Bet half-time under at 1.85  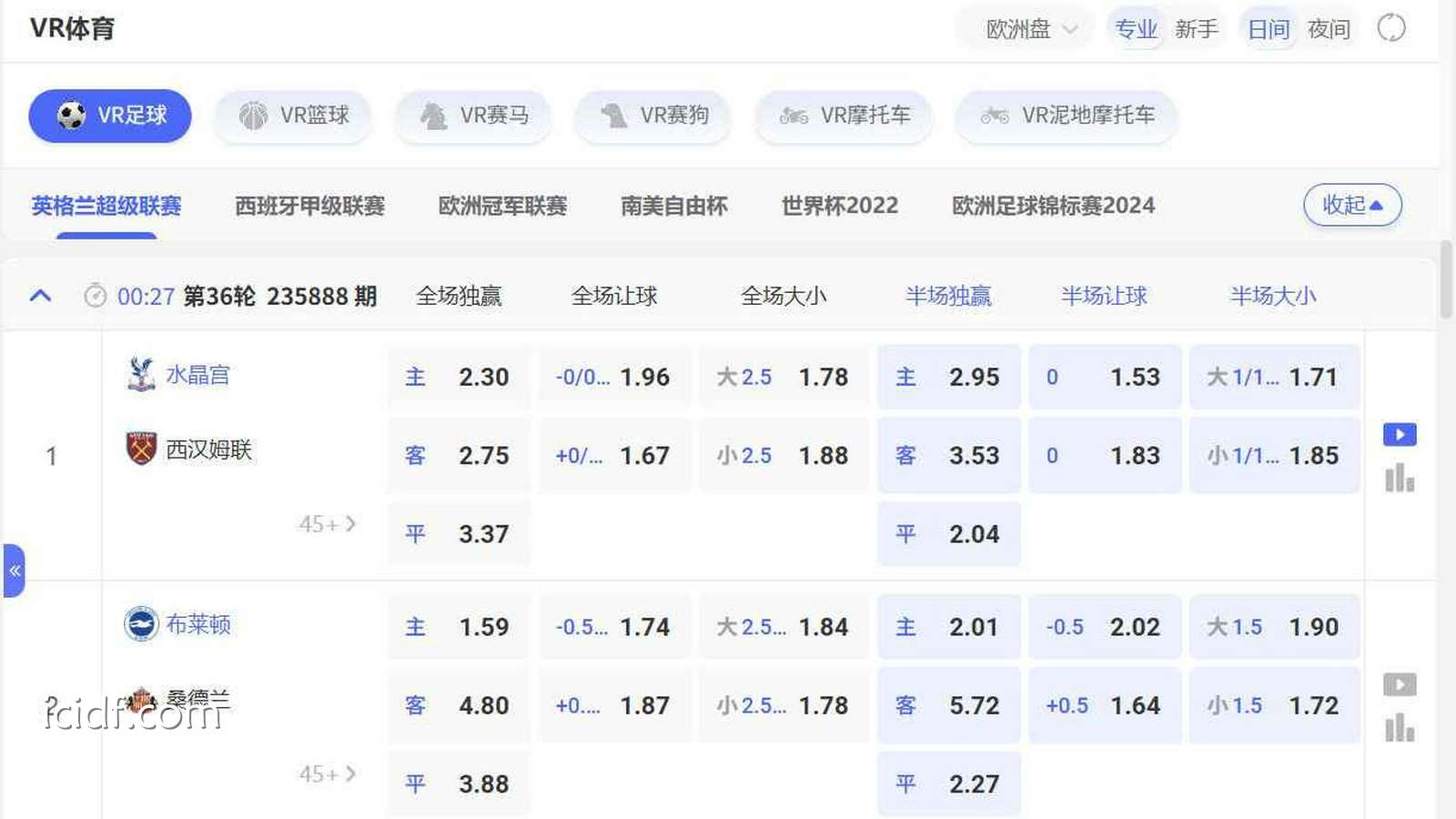point(1274,455)
